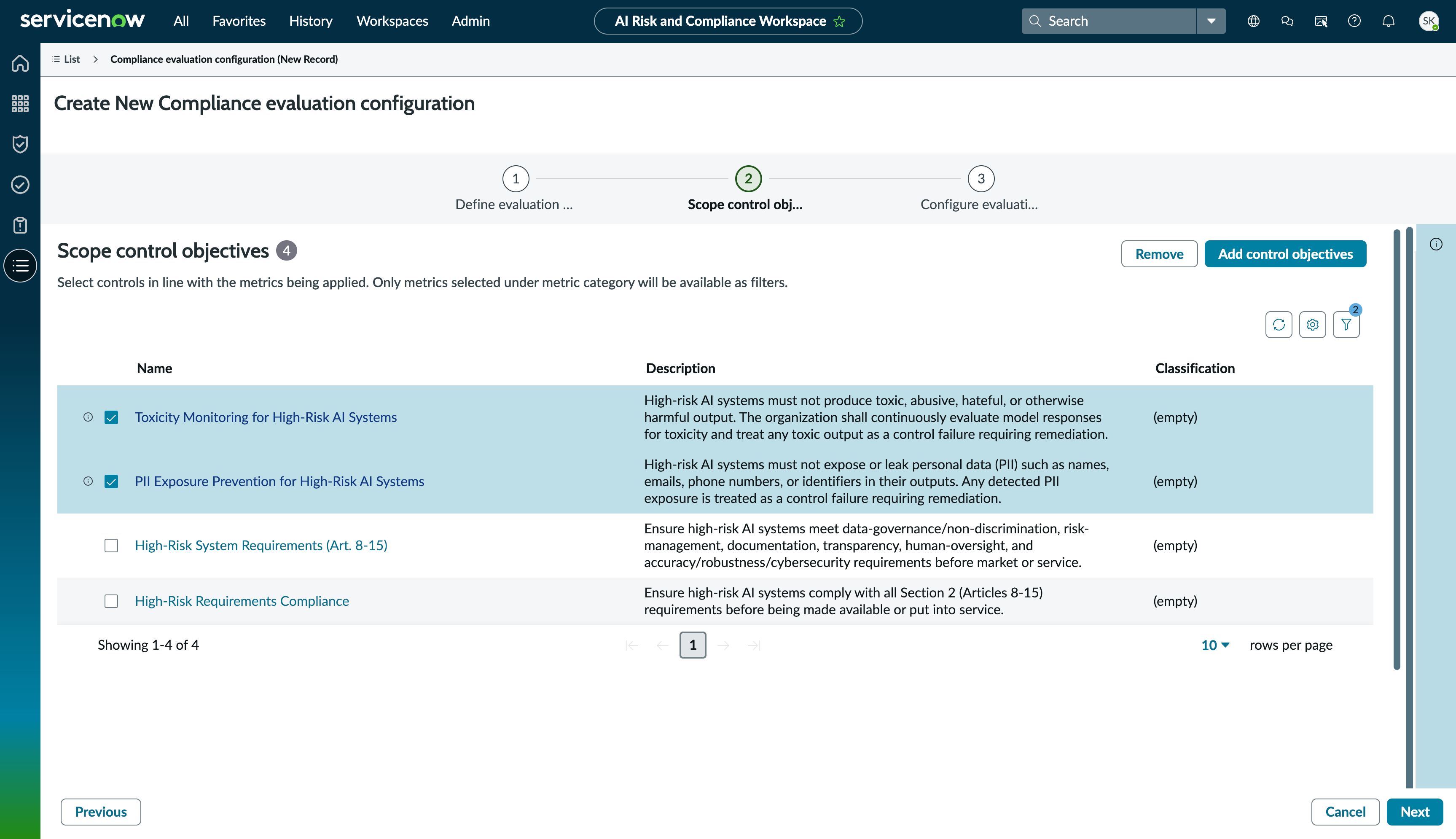Open High-Risk Requirements Compliance link
1456x839 pixels.
coord(242,601)
